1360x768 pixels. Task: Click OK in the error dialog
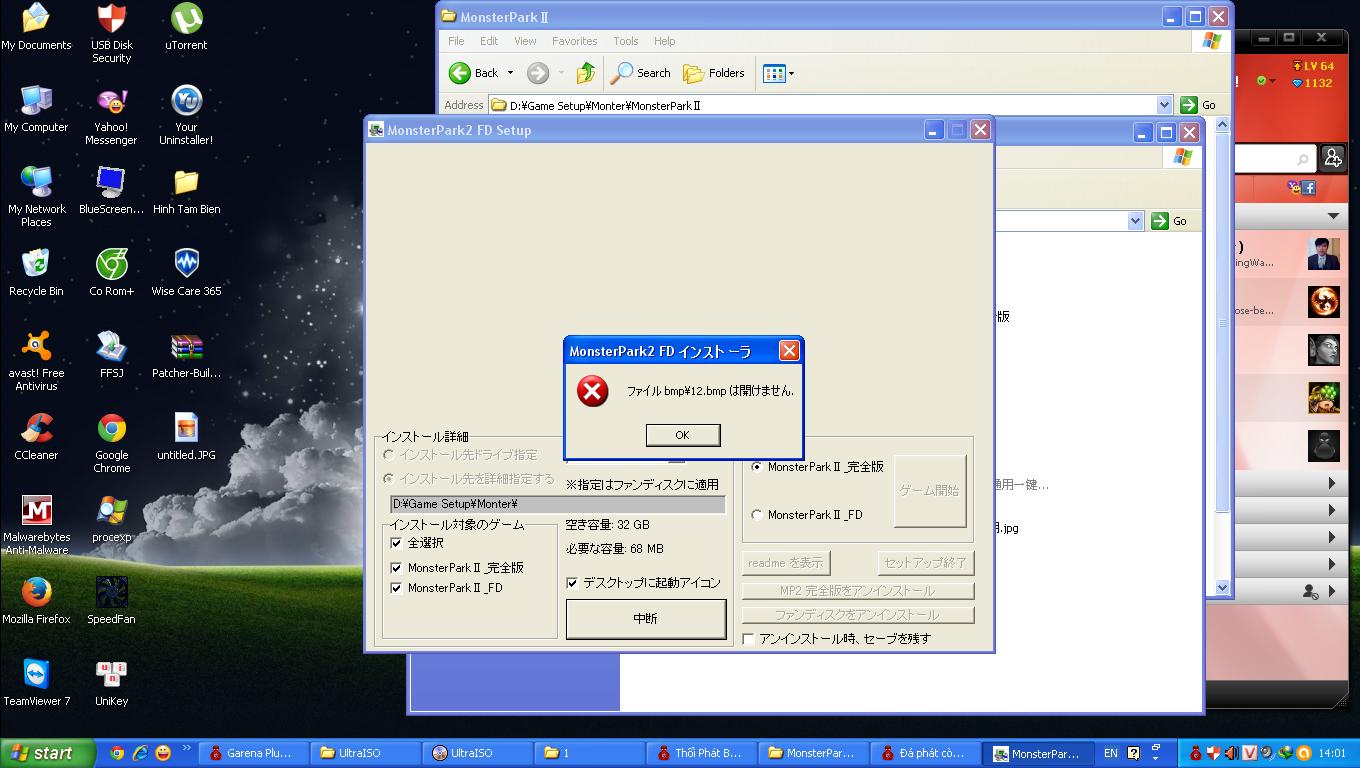pyautogui.click(x=682, y=435)
